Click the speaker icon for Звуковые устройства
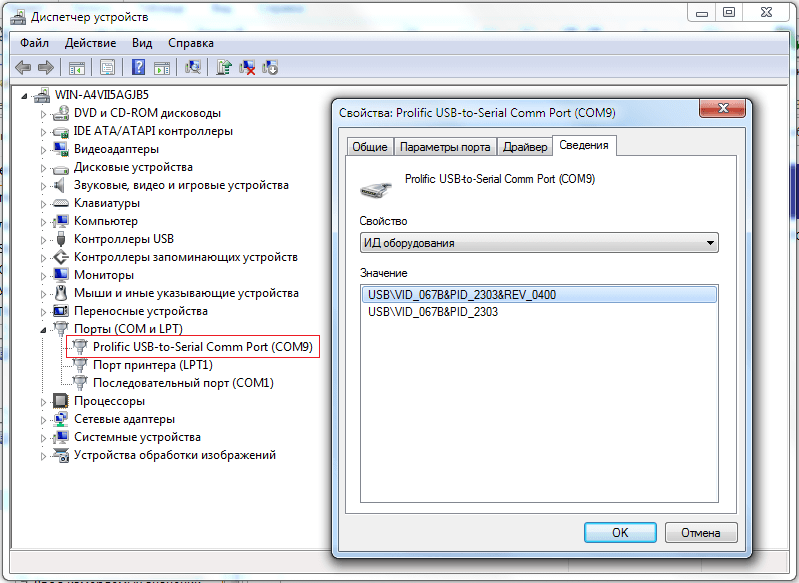Viewport: 799px width, 583px height. [60, 185]
